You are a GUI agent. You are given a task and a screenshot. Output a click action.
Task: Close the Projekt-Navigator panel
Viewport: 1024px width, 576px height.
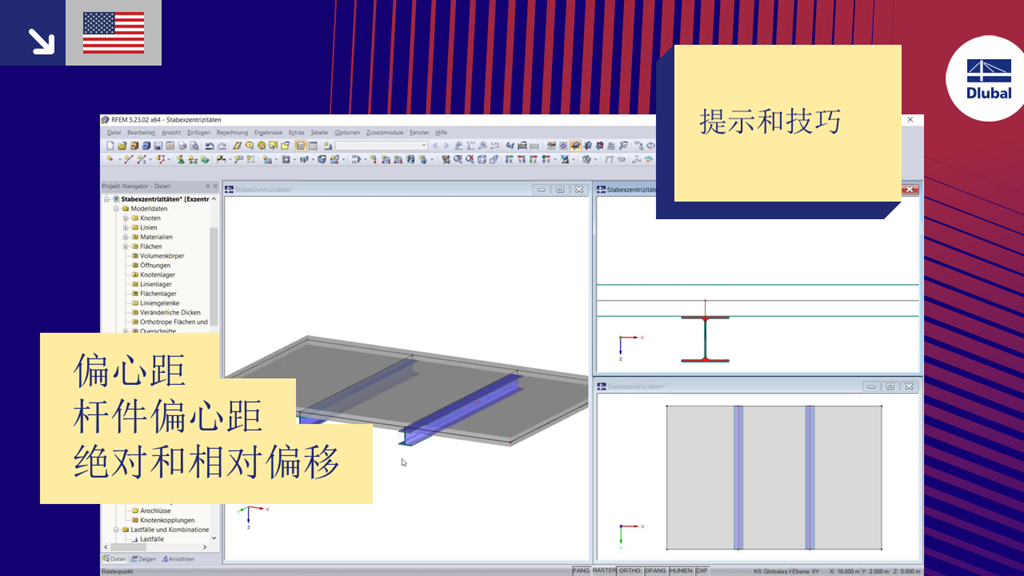coord(216,186)
